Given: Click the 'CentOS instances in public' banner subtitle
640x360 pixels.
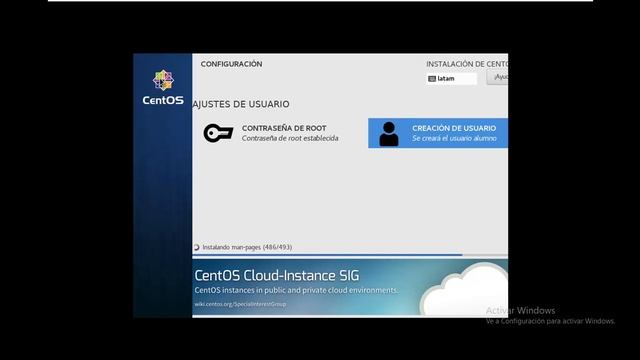Looking at the screenshot, I should pos(296,290).
